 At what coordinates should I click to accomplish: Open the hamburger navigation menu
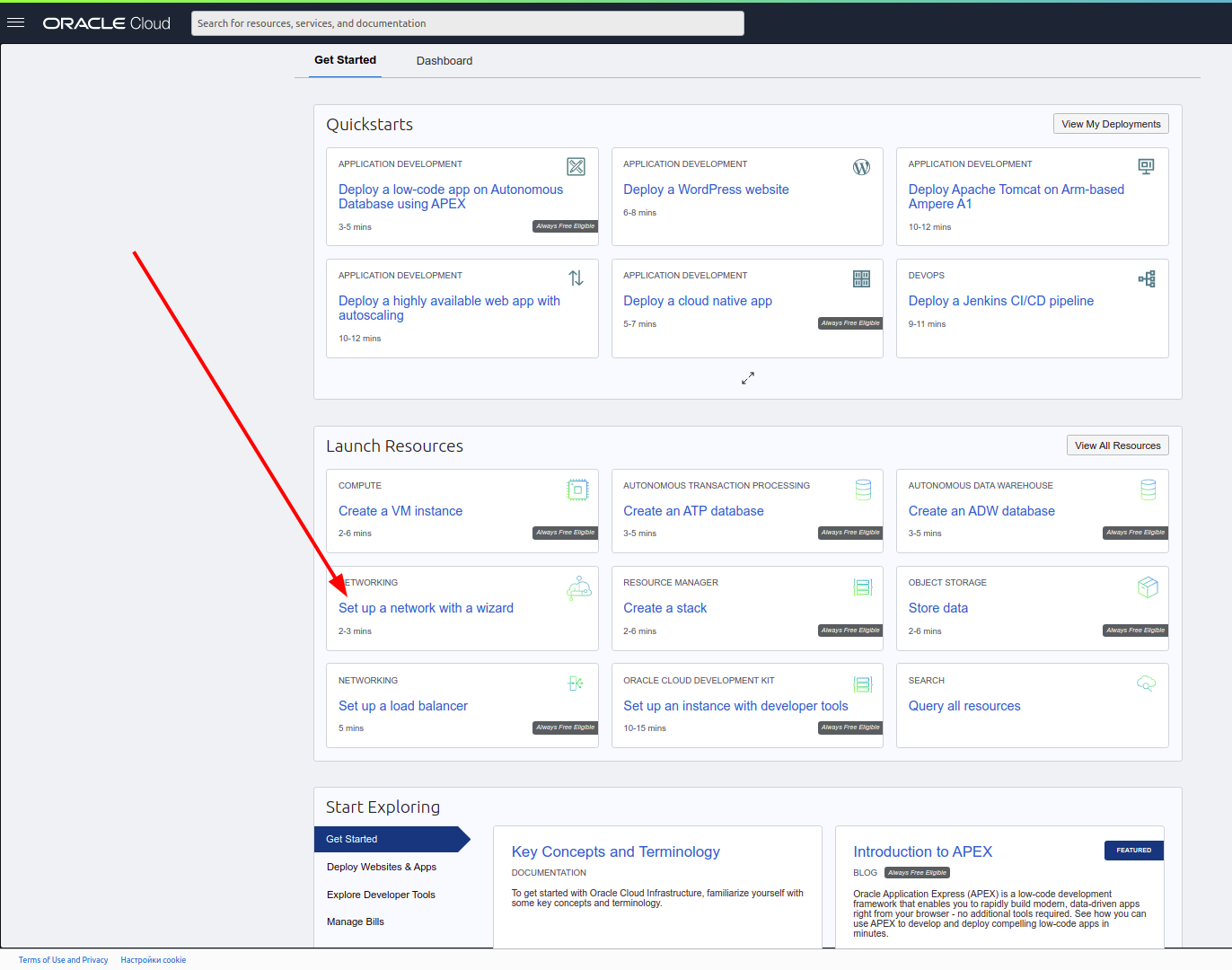pyautogui.click(x=15, y=23)
